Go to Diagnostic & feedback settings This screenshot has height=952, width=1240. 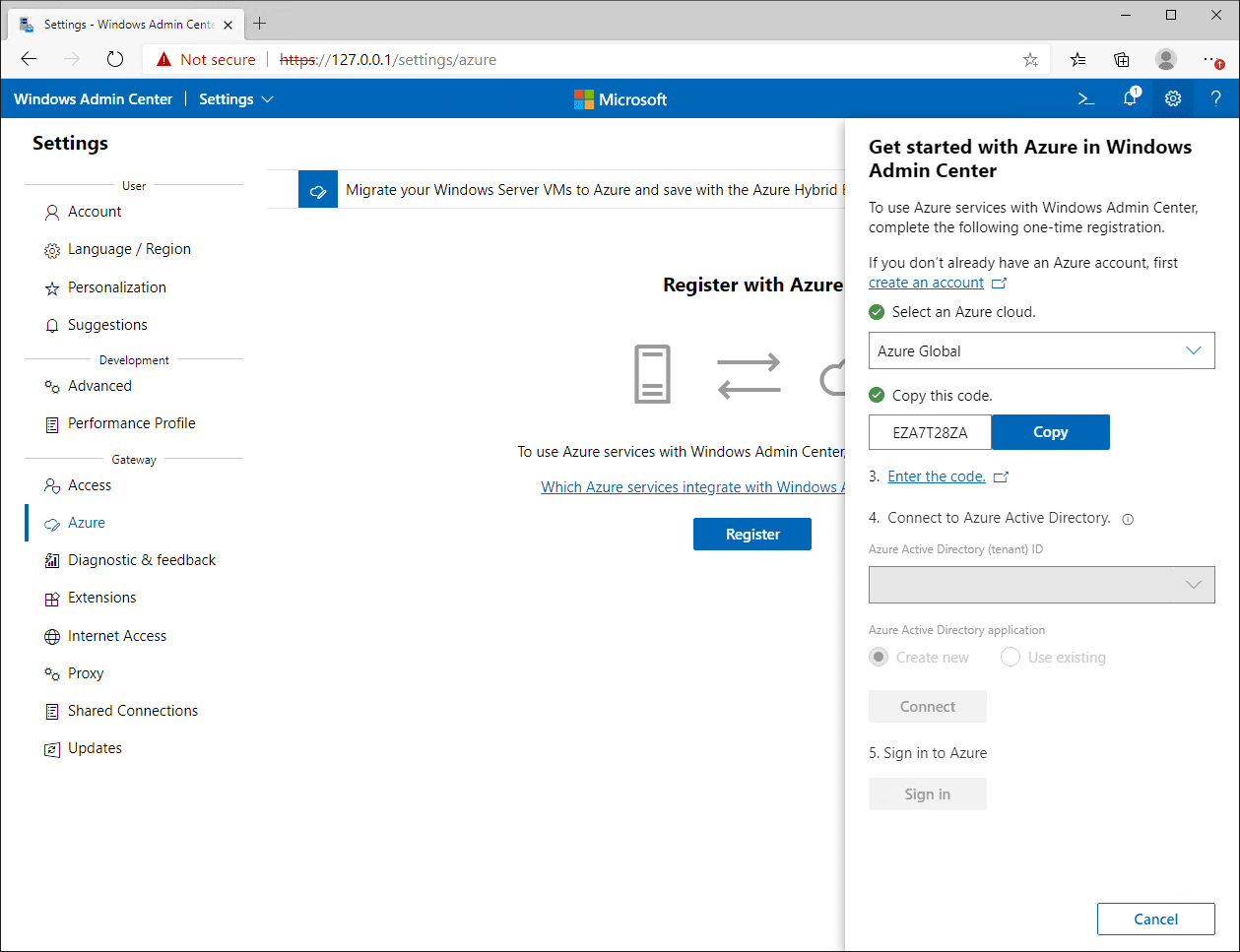(x=141, y=560)
